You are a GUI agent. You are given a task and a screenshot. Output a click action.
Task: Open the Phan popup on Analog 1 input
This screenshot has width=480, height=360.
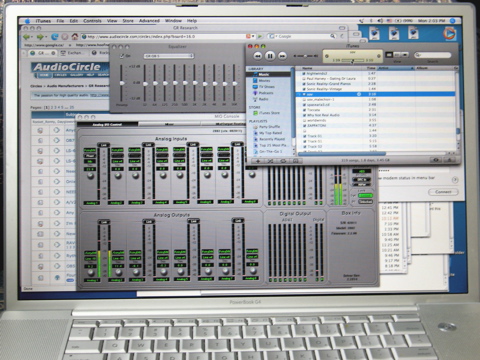click(90, 156)
